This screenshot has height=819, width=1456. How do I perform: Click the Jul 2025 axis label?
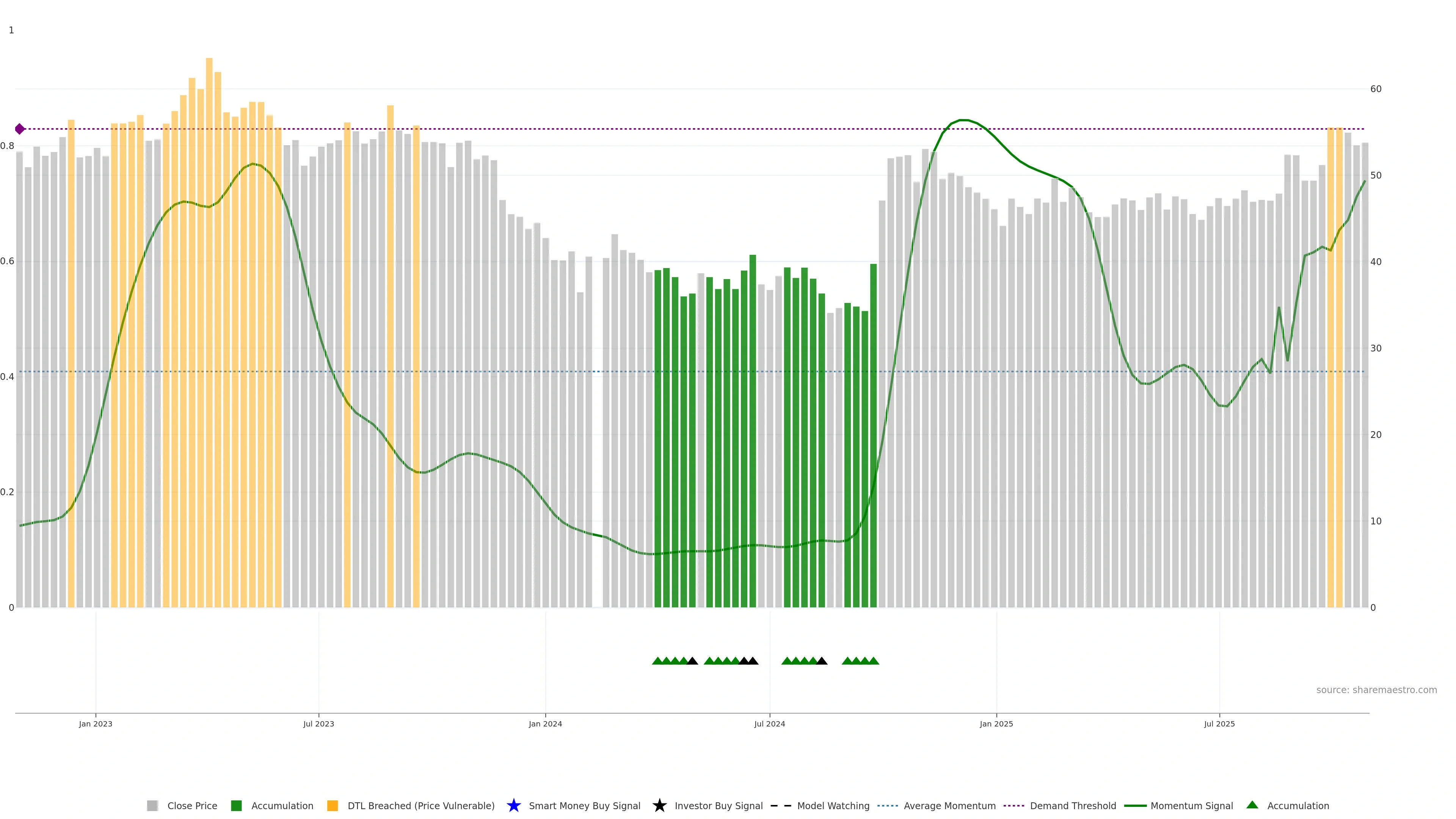1219,723
